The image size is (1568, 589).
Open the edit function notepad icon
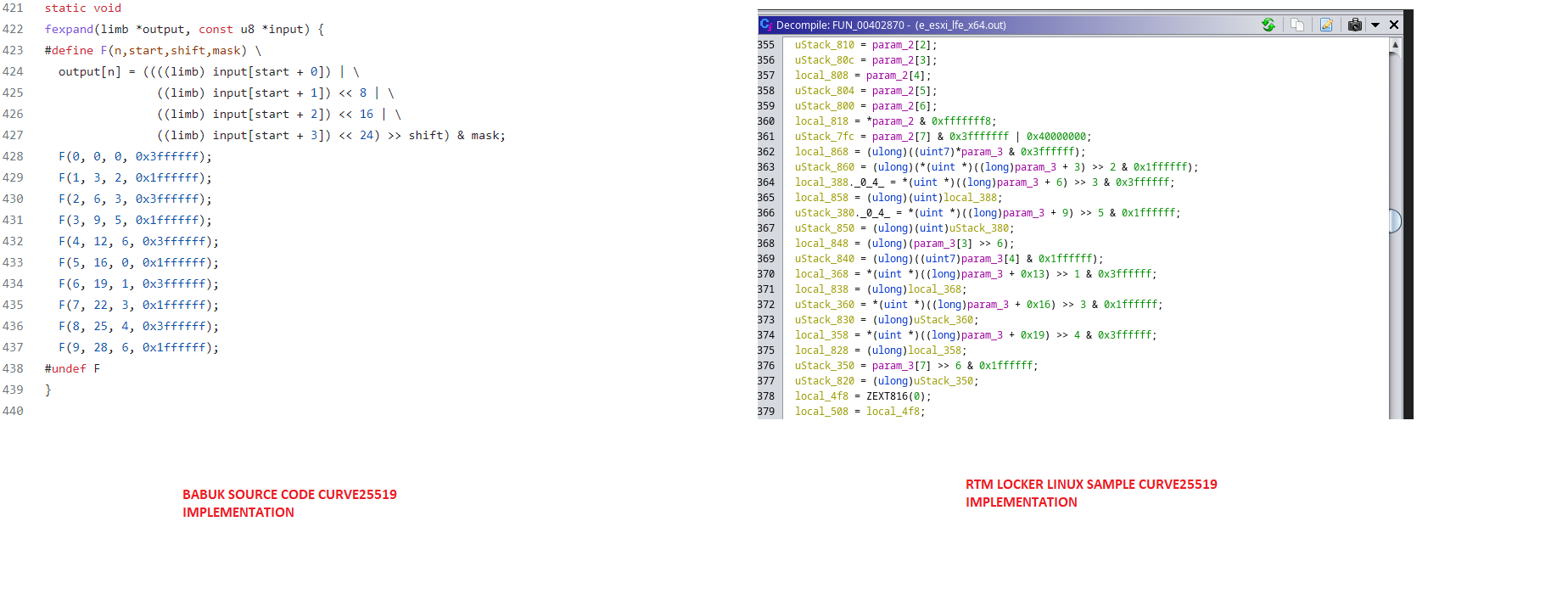coord(1326,25)
